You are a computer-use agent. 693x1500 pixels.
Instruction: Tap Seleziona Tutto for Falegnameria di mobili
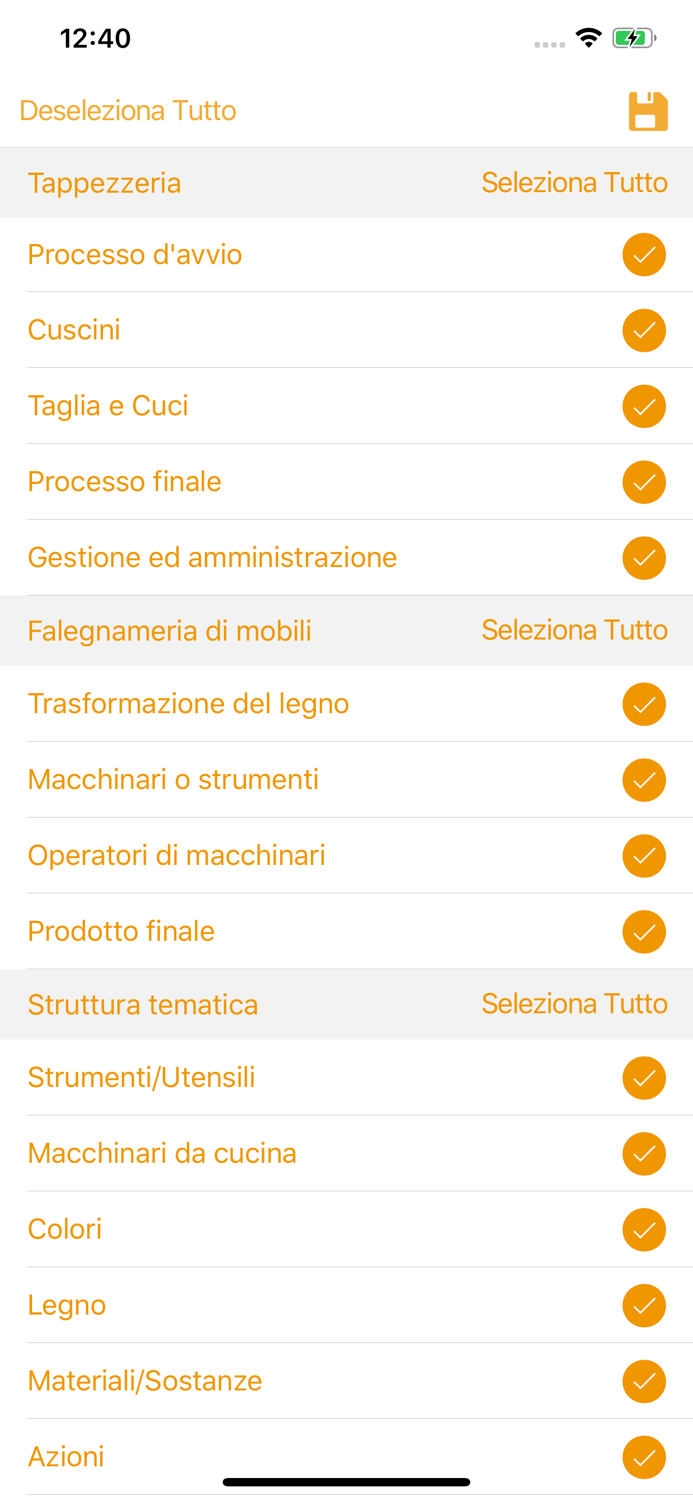(x=575, y=630)
